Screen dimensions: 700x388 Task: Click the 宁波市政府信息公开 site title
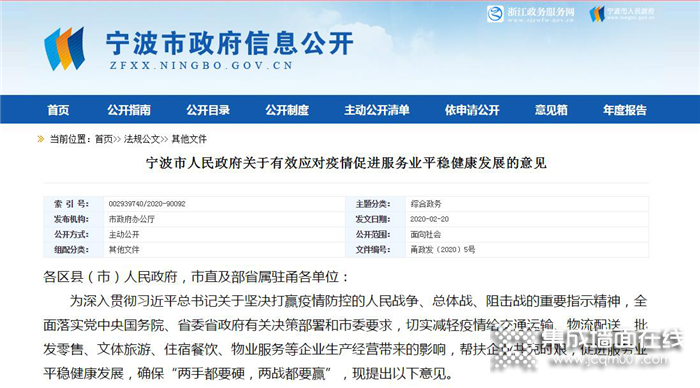[230, 43]
